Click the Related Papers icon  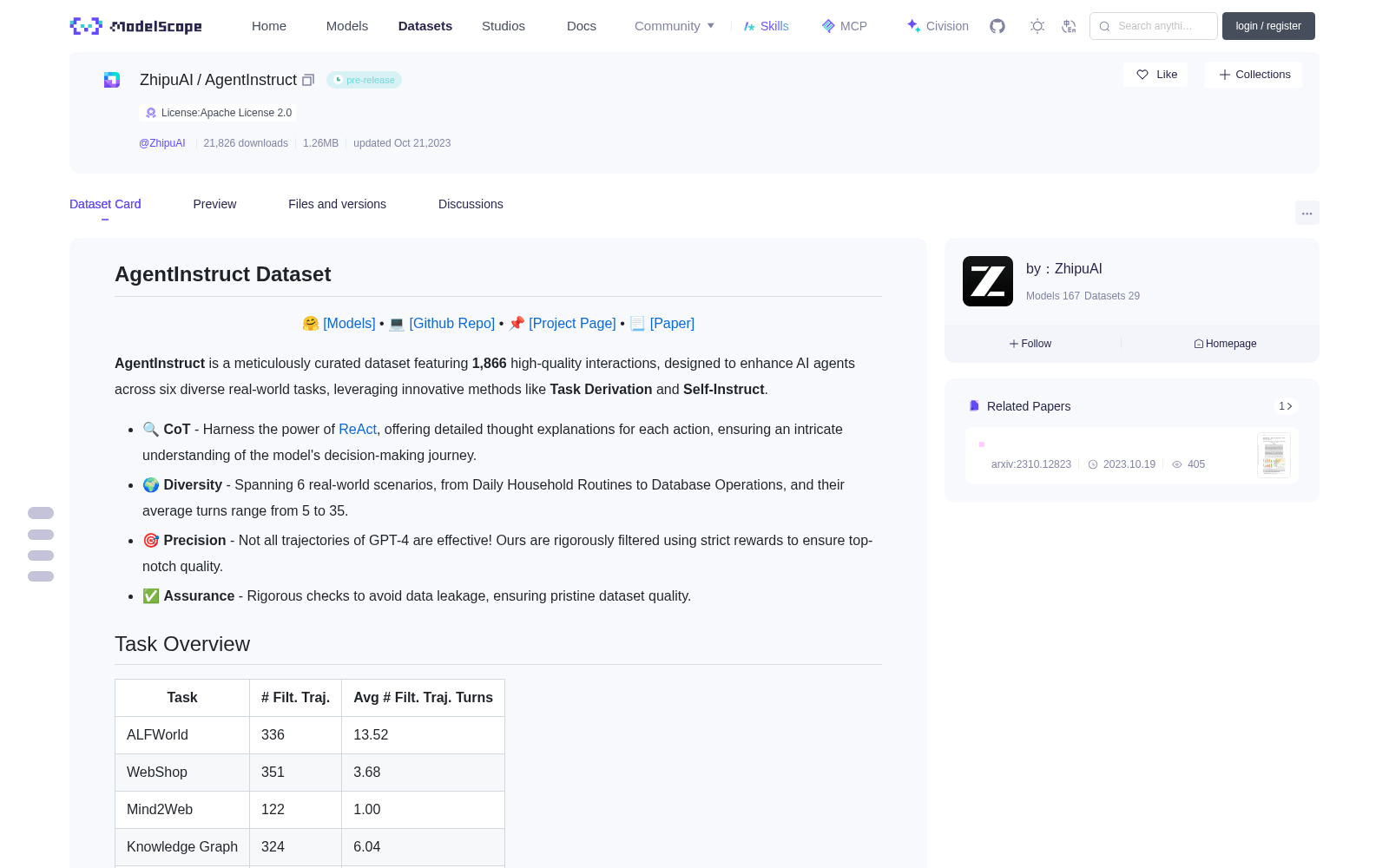click(974, 406)
